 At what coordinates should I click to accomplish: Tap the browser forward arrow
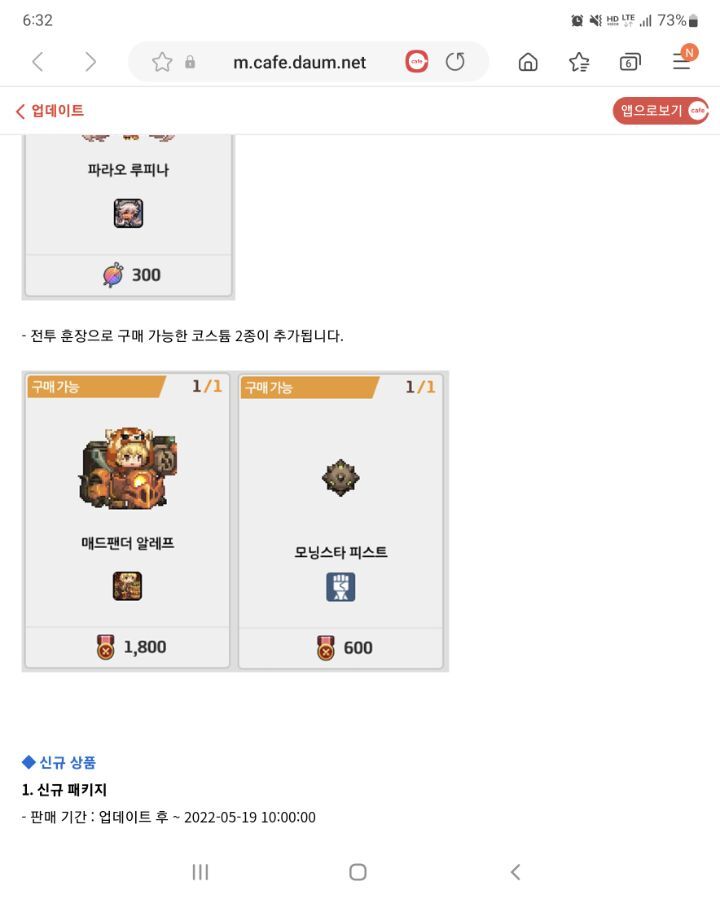90,61
